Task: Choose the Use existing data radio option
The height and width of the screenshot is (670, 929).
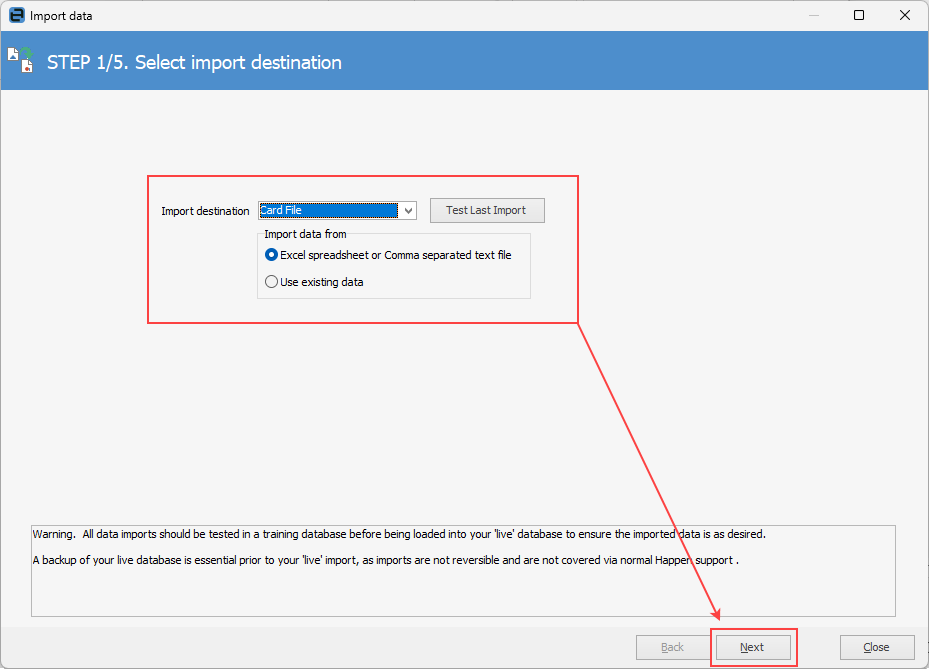Action: [x=272, y=282]
